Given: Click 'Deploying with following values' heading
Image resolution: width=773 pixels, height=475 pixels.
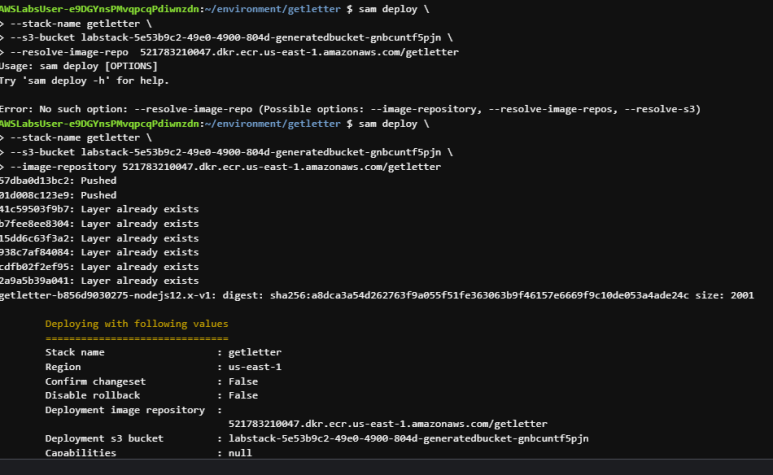Looking at the screenshot, I should [137, 324].
